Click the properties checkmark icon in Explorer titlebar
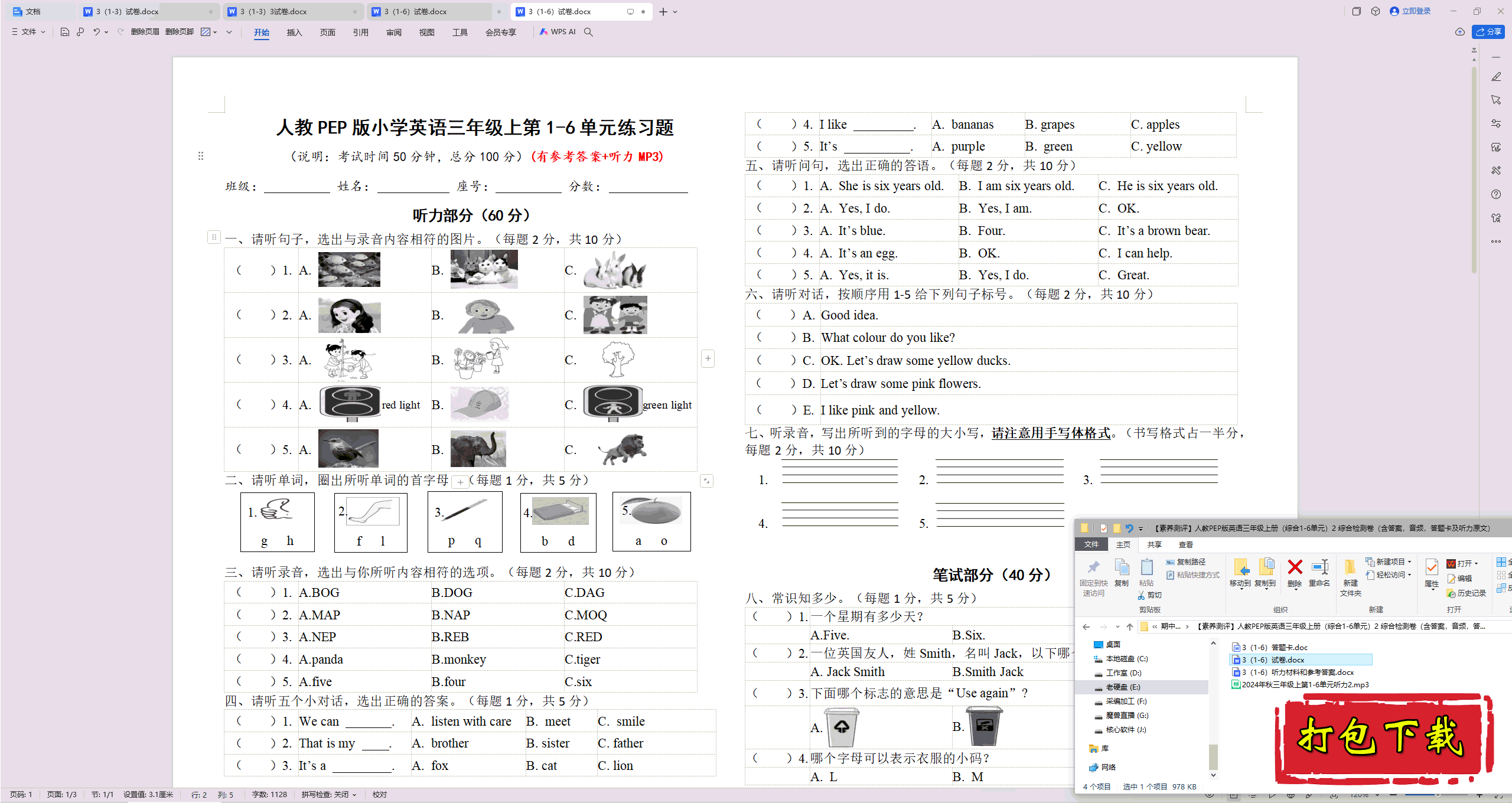Viewport: 1512px width, 803px height. [x=1103, y=528]
